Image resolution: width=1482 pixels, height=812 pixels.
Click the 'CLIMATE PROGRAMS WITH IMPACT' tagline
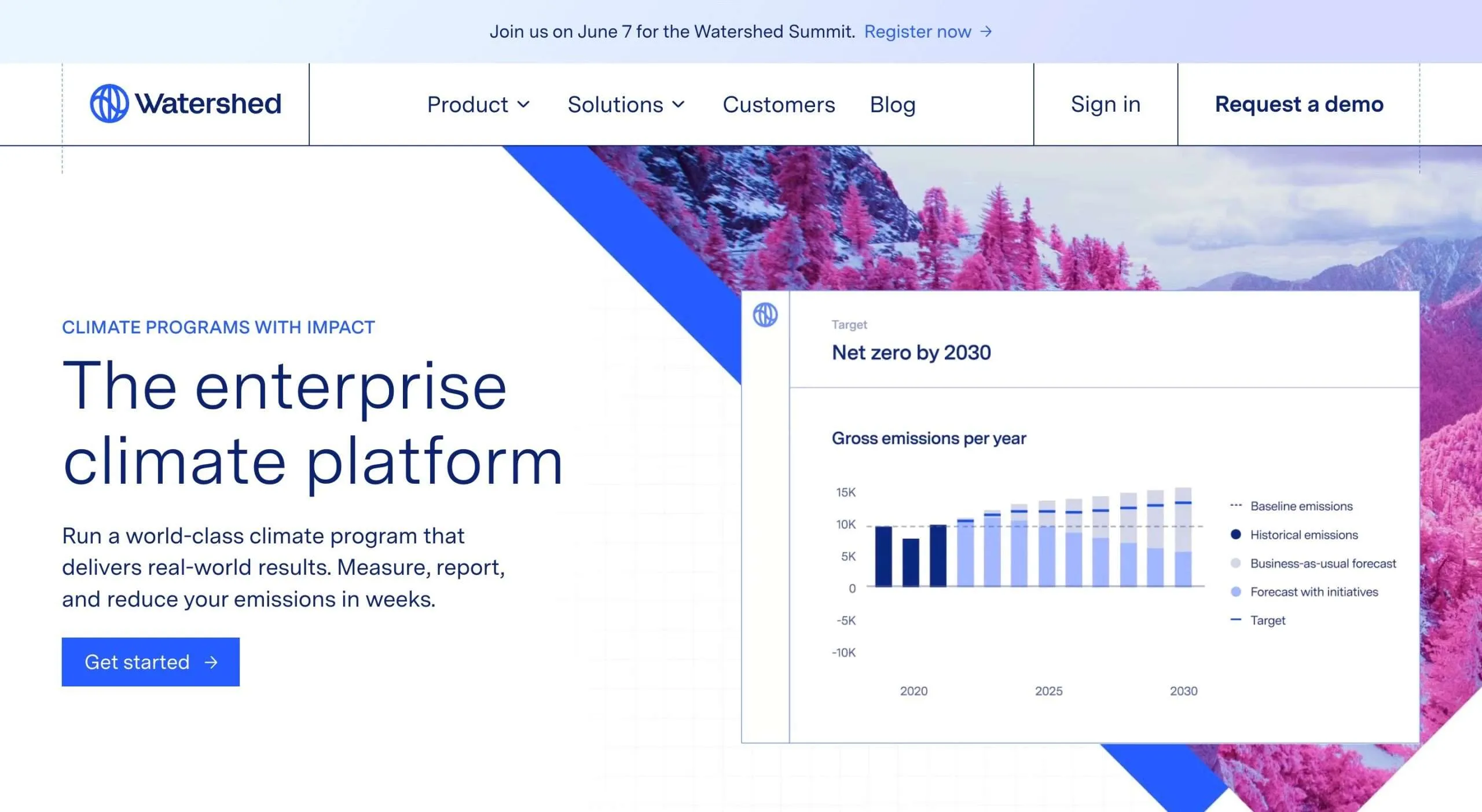[x=218, y=328]
